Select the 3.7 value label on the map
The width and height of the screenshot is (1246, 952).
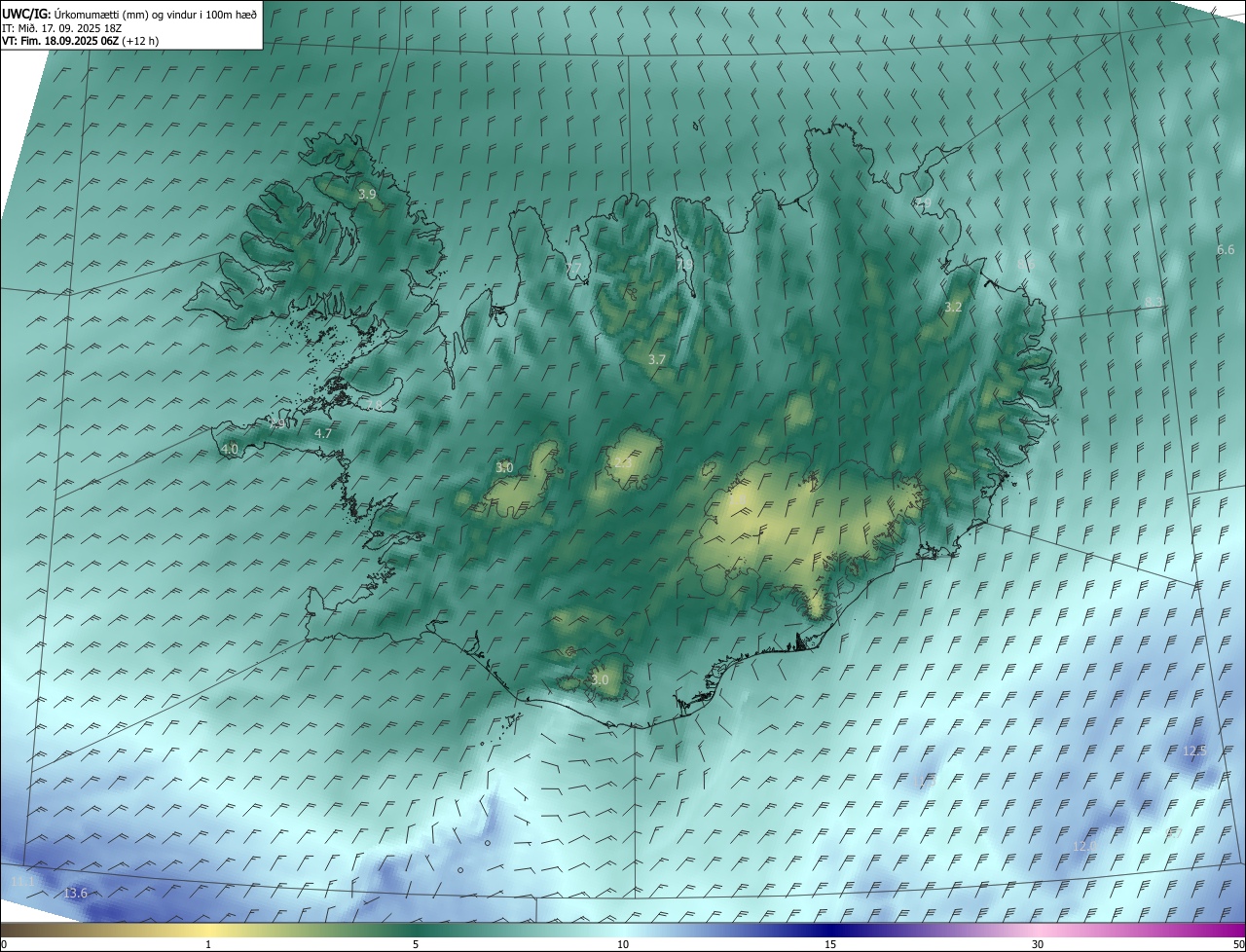657,359
